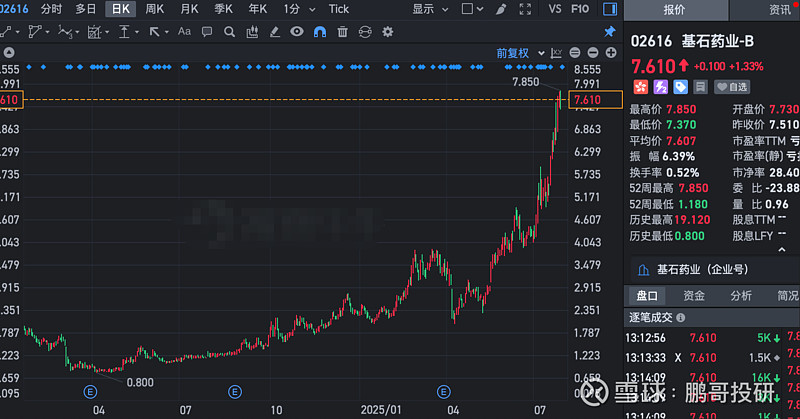The width and height of the screenshot is (800, 419).
Task: Open the 报价 quotes tab
Action: (674, 10)
